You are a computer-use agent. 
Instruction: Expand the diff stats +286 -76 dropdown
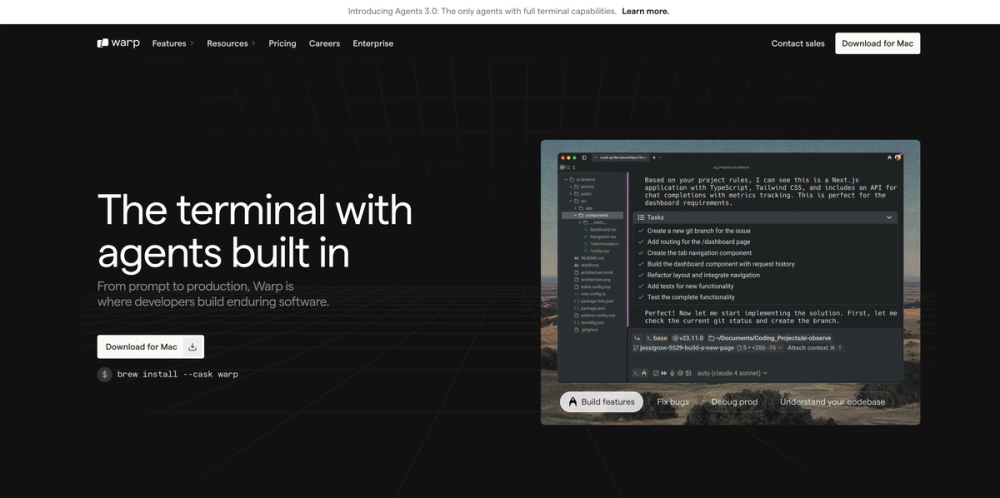780,348
